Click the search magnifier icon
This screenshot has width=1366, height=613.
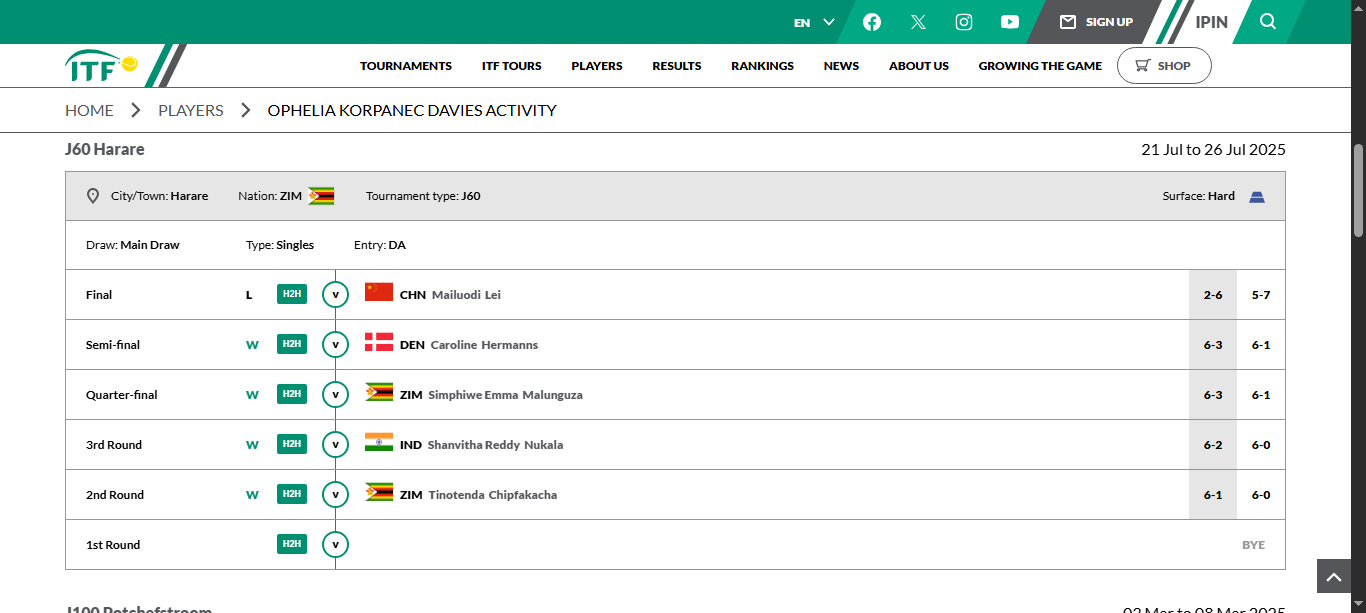click(x=1268, y=22)
